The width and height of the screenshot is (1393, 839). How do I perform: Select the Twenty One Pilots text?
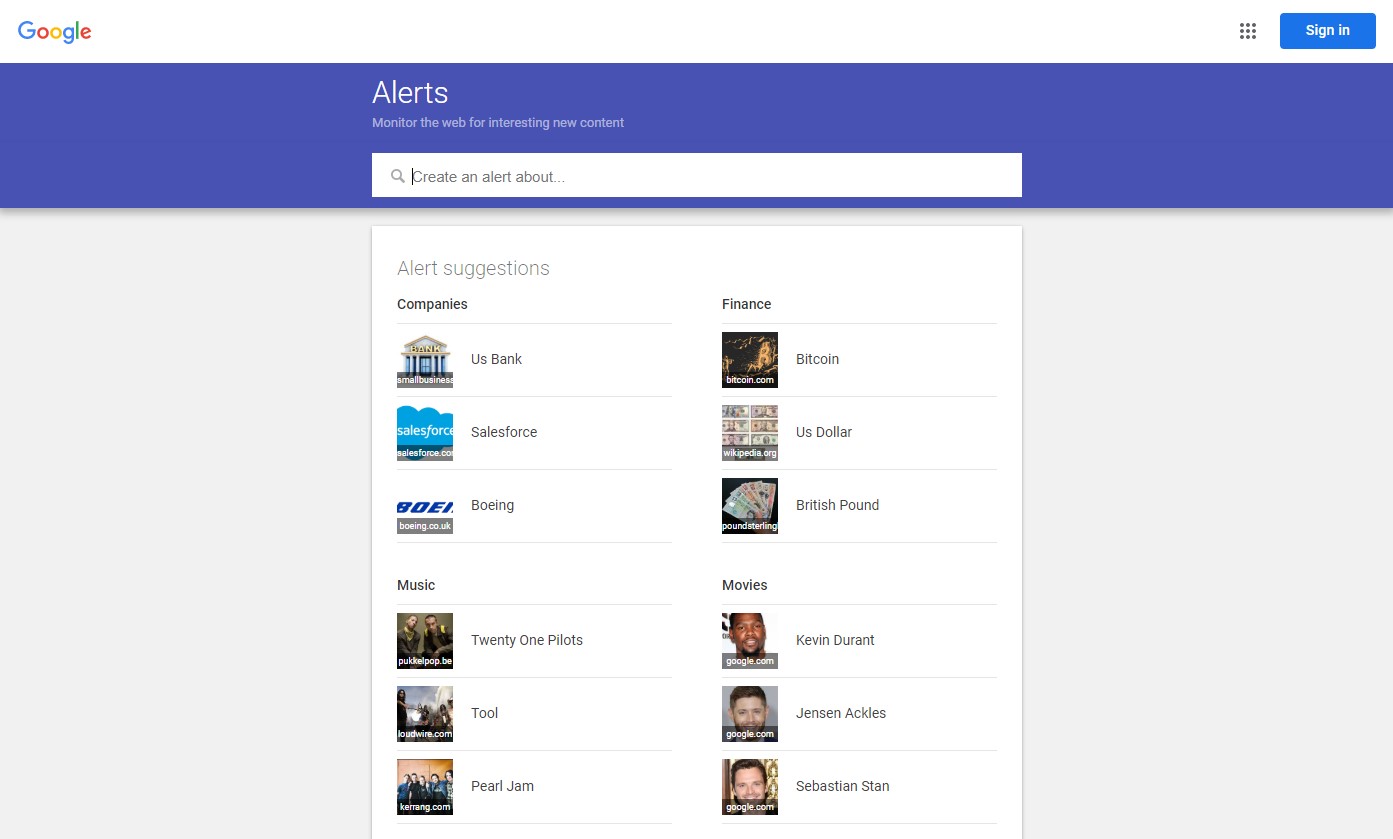(x=527, y=640)
